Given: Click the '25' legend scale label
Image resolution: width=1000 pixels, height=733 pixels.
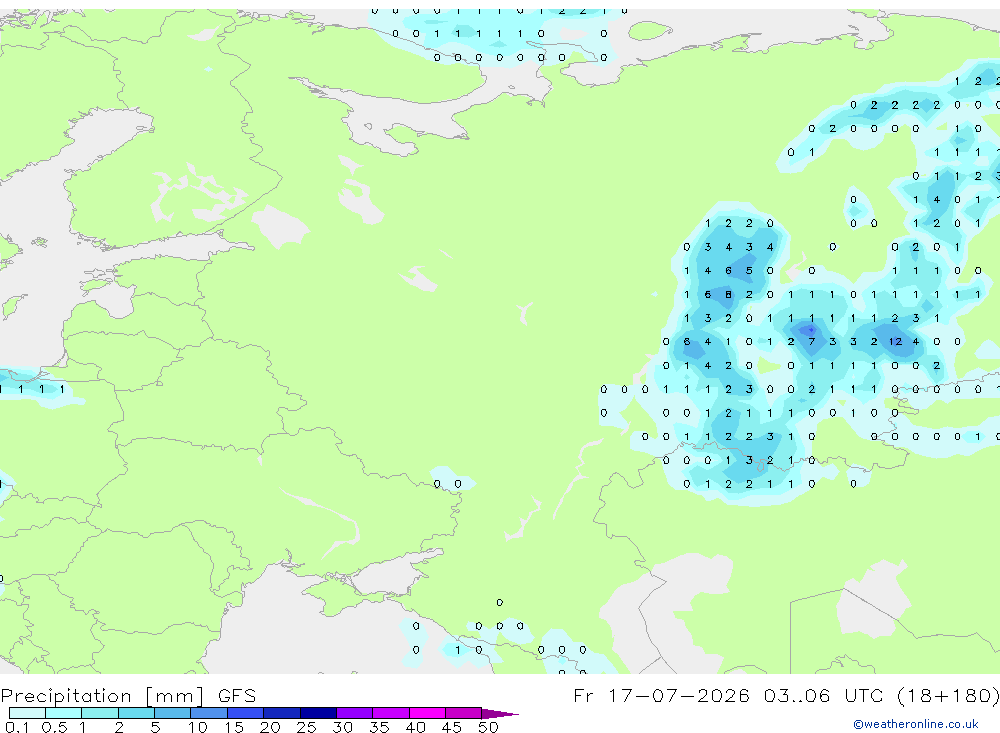Looking at the screenshot, I should [306, 727].
